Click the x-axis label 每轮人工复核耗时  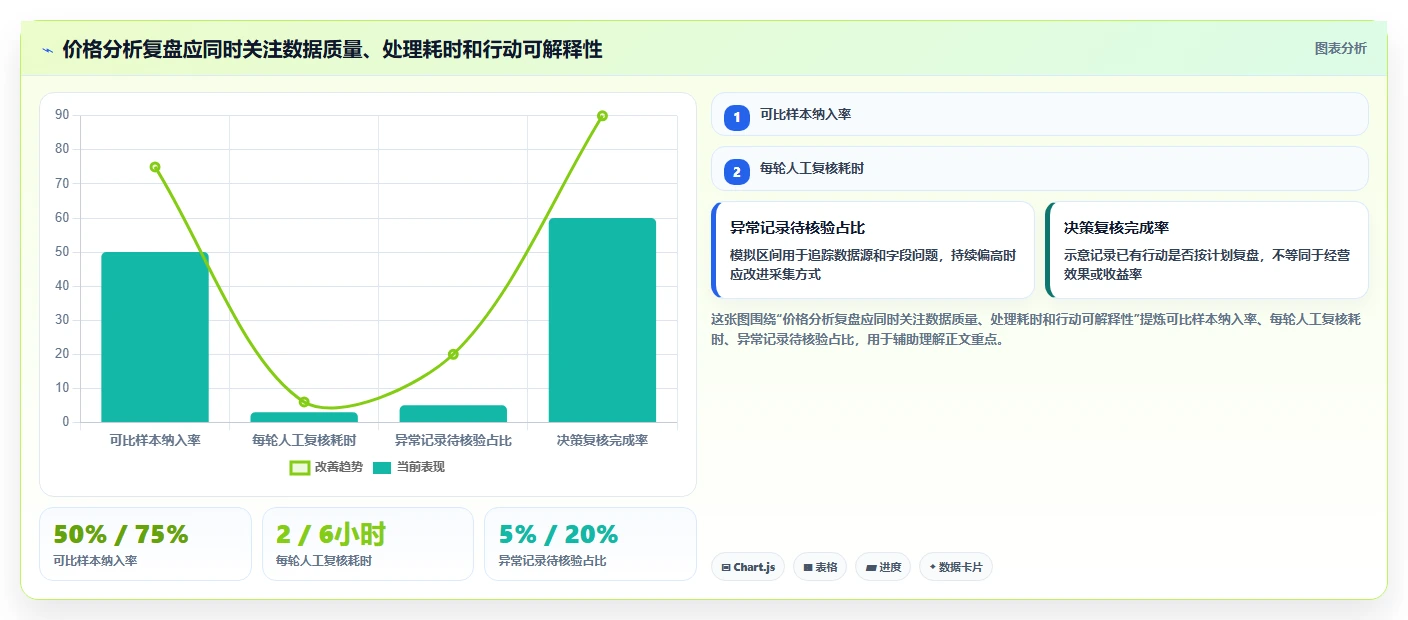(x=304, y=440)
